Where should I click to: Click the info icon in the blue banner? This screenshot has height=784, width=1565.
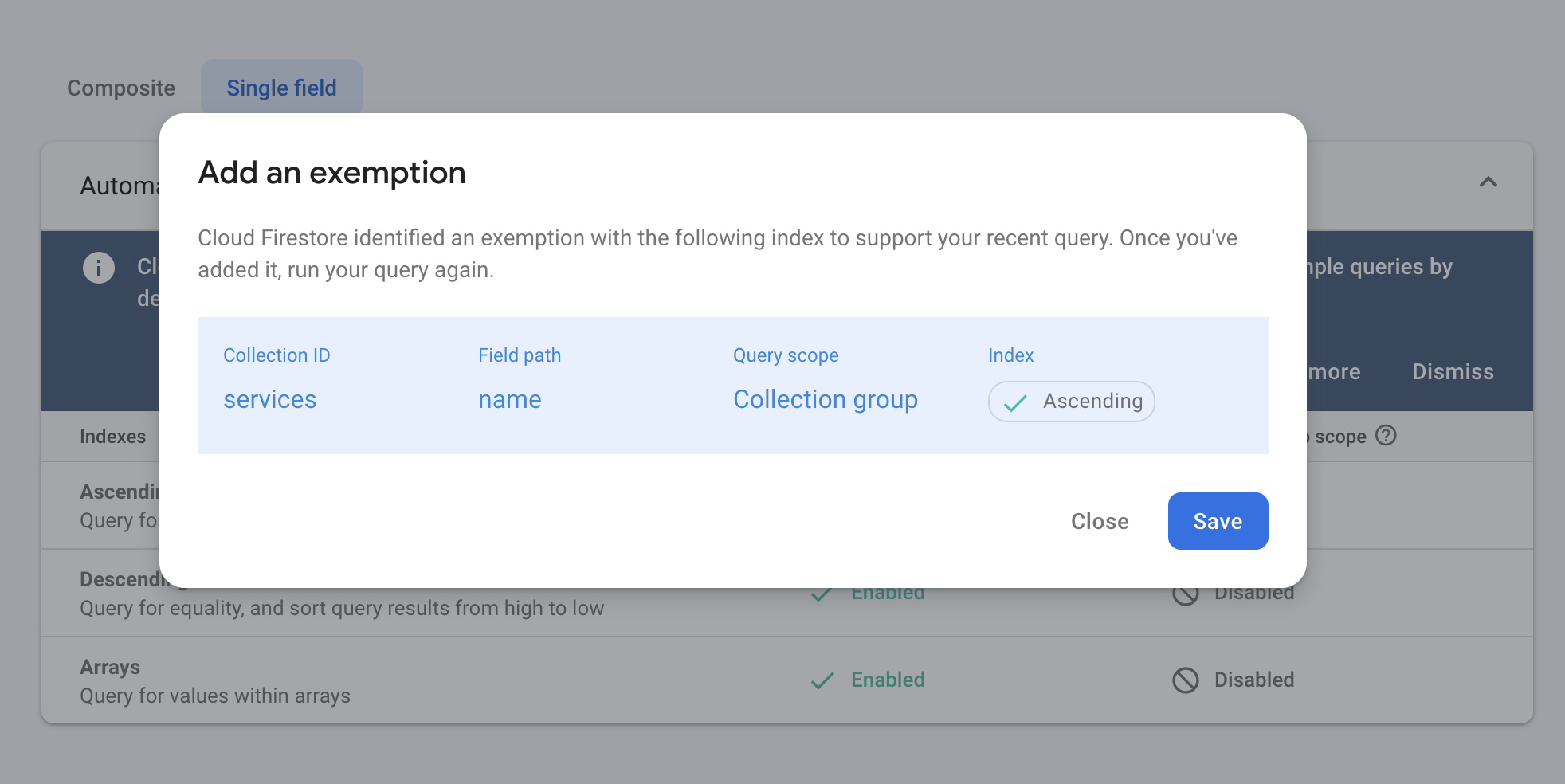[99, 268]
